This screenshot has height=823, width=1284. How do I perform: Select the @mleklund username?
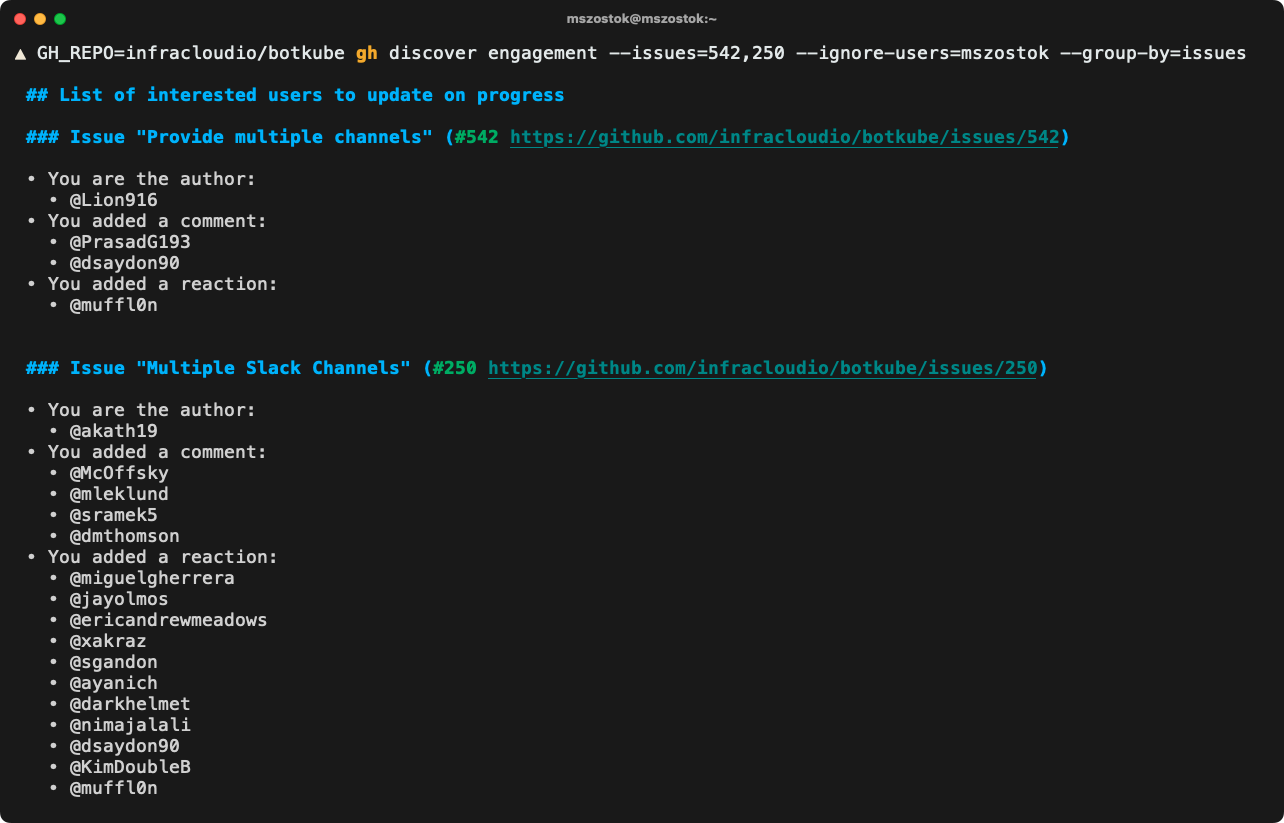119,494
